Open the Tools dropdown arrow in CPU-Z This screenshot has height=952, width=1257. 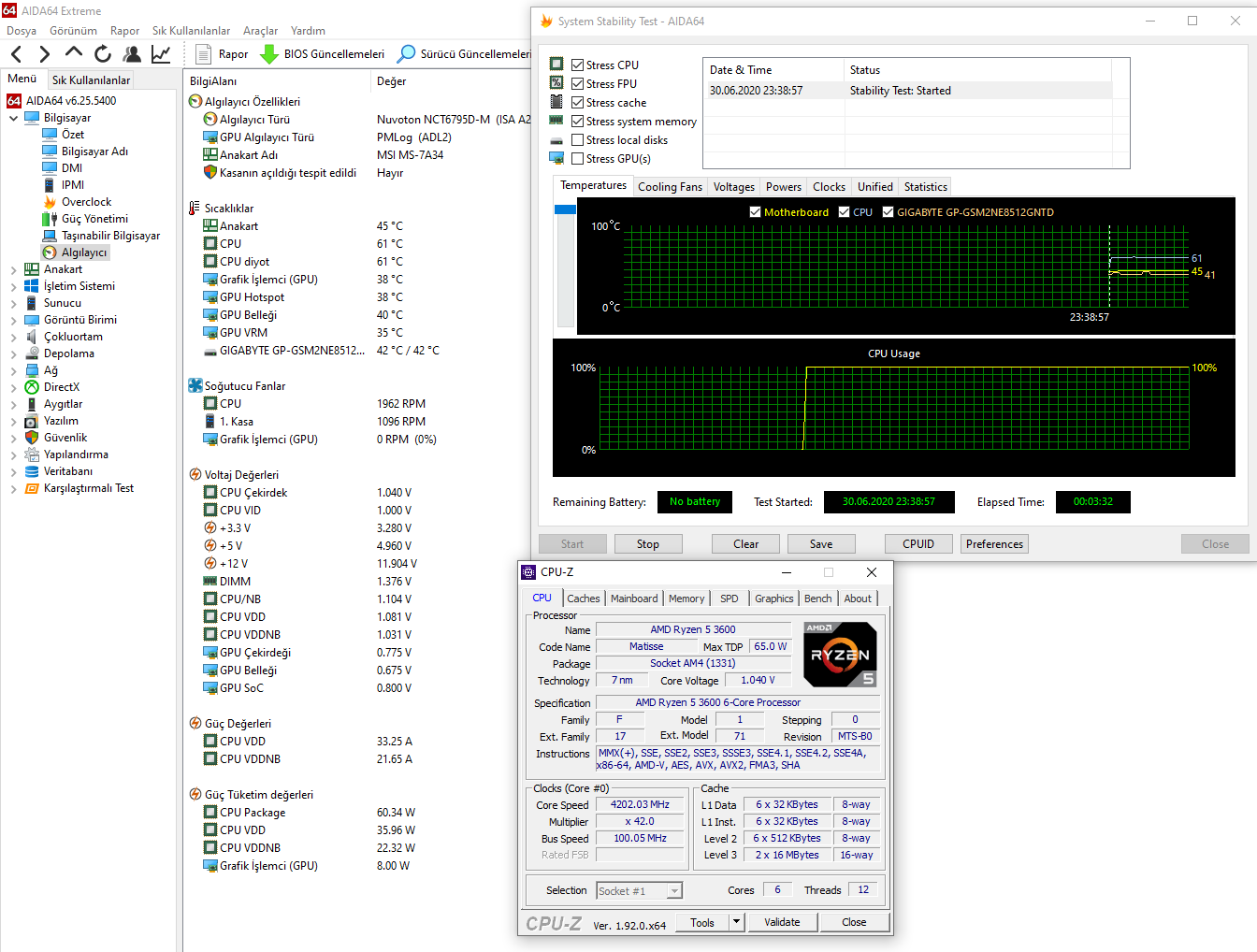[736, 922]
